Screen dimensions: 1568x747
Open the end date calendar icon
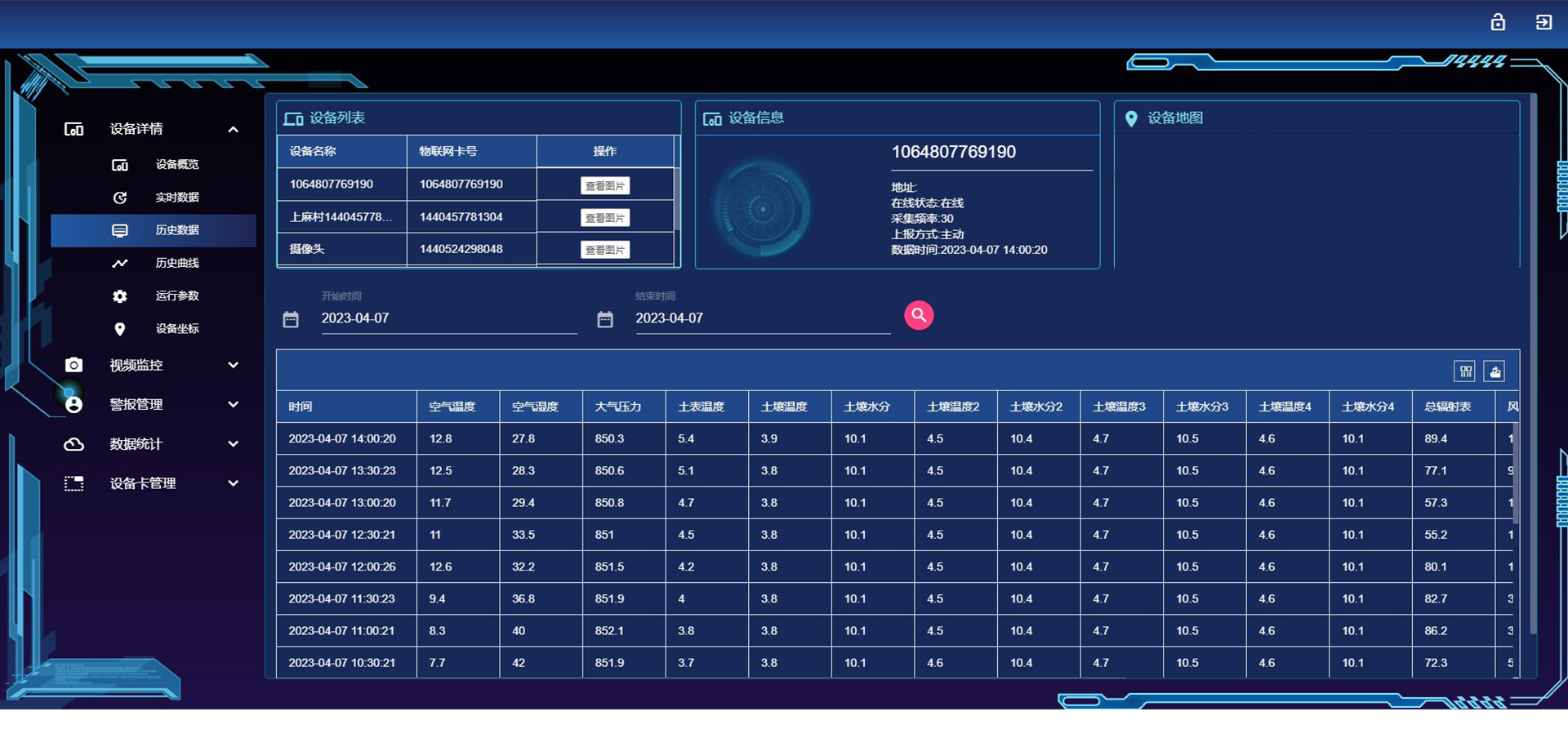(605, 319)
